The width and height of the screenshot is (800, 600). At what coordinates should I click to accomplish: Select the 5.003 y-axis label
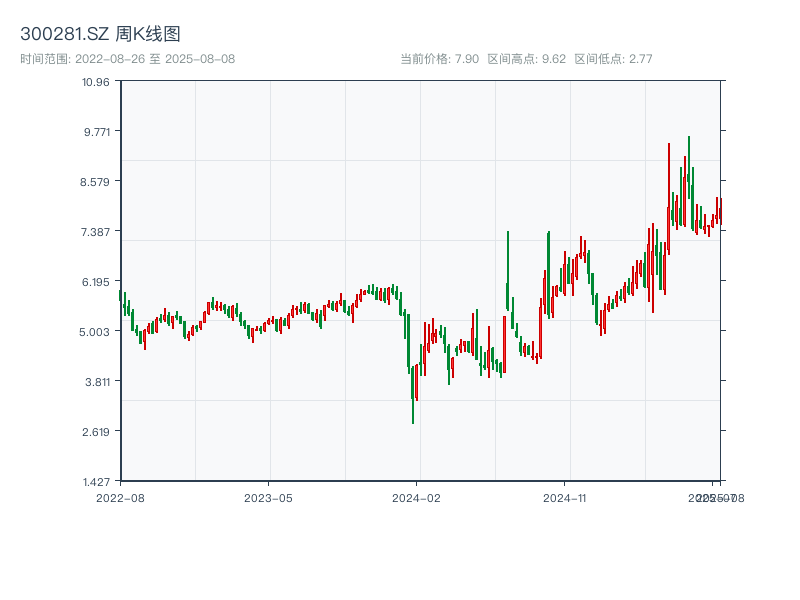click(97, 332)
